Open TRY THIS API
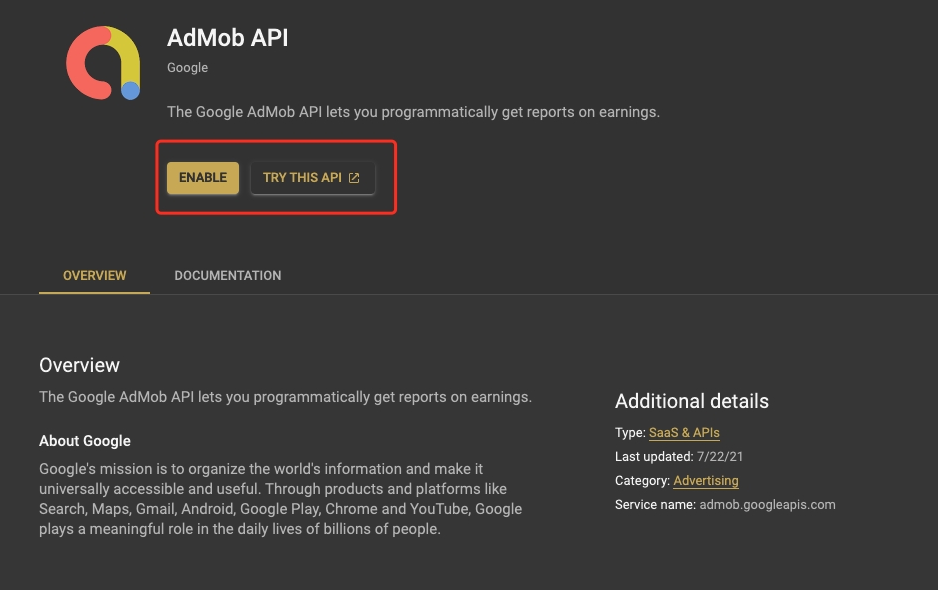The image size is (938, 590). pyautogui.click(x=305, y=177)
